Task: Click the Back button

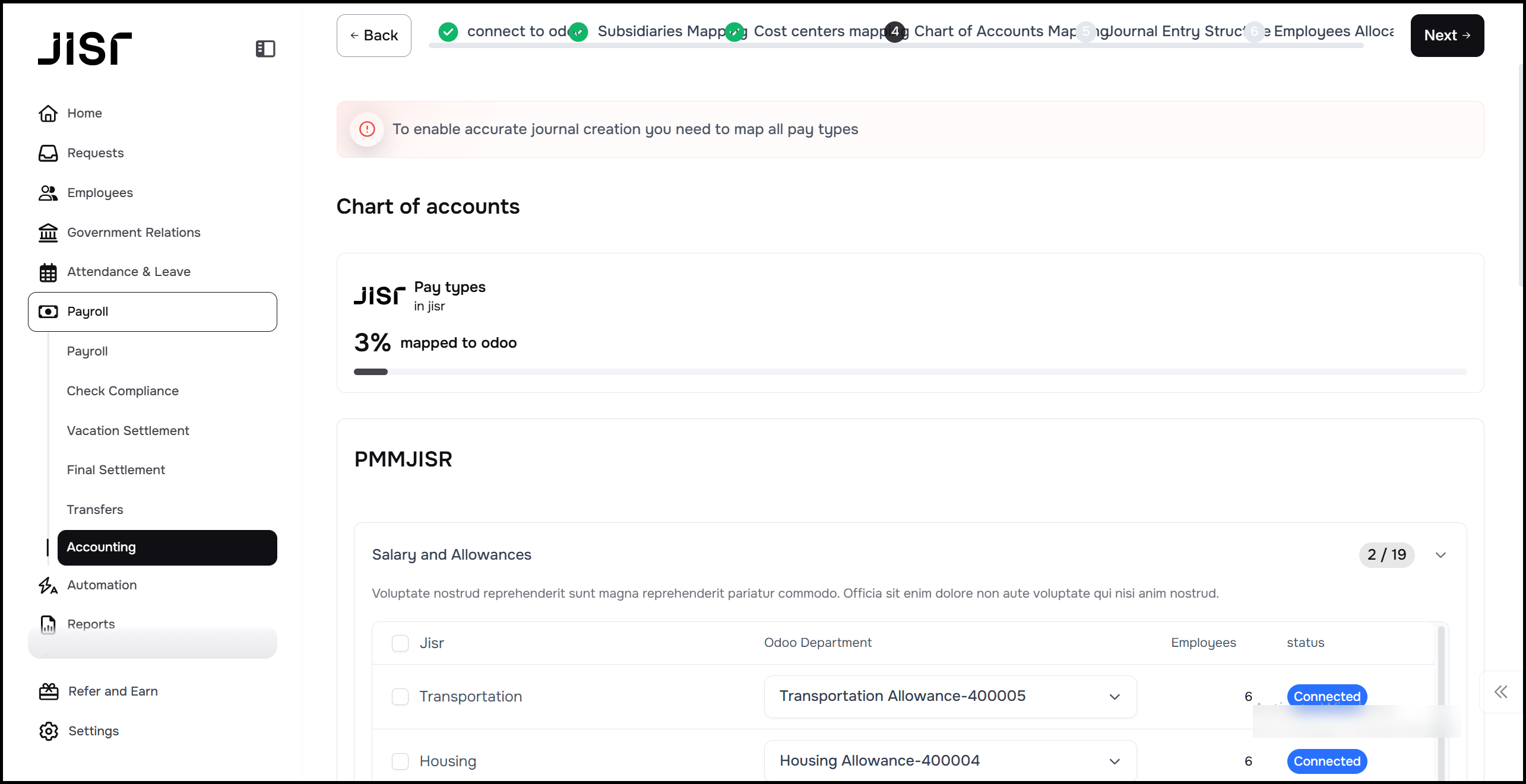Action: click(373, 36)
